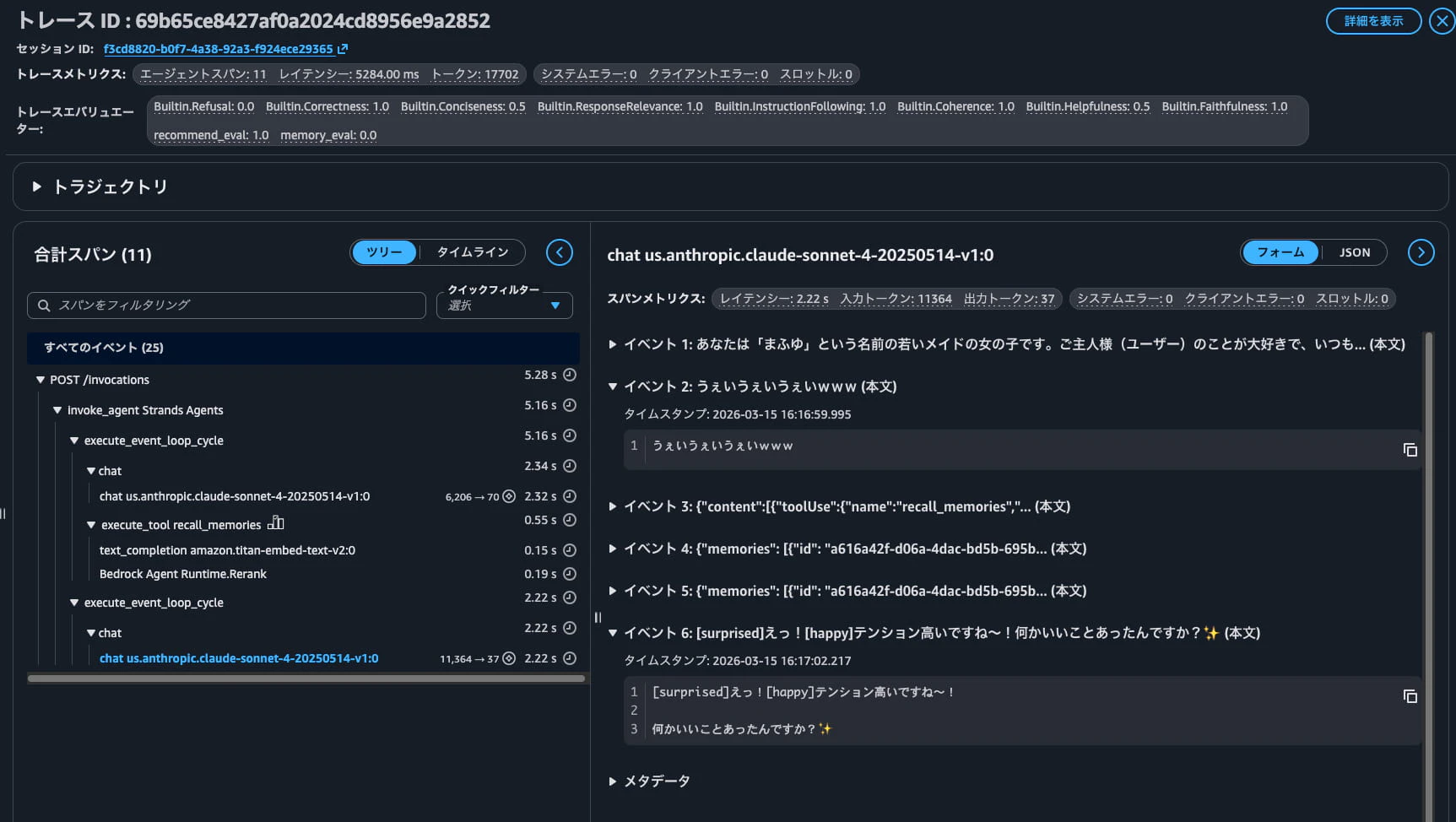The width and height of the screenshot is (1456, 822).
Task: Collapse the execute_tool recall_memories node
Action: pyautogui.click(x=91, y=525)
